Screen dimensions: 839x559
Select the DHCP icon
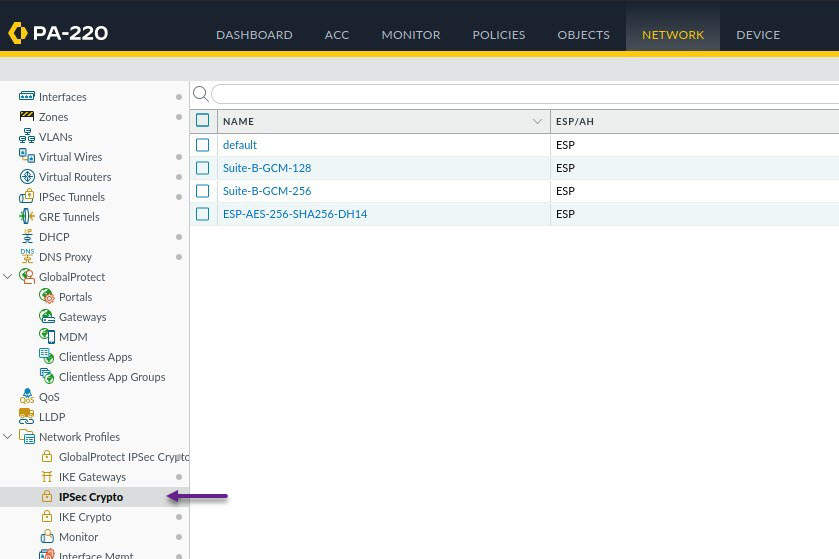coord(27,236)
